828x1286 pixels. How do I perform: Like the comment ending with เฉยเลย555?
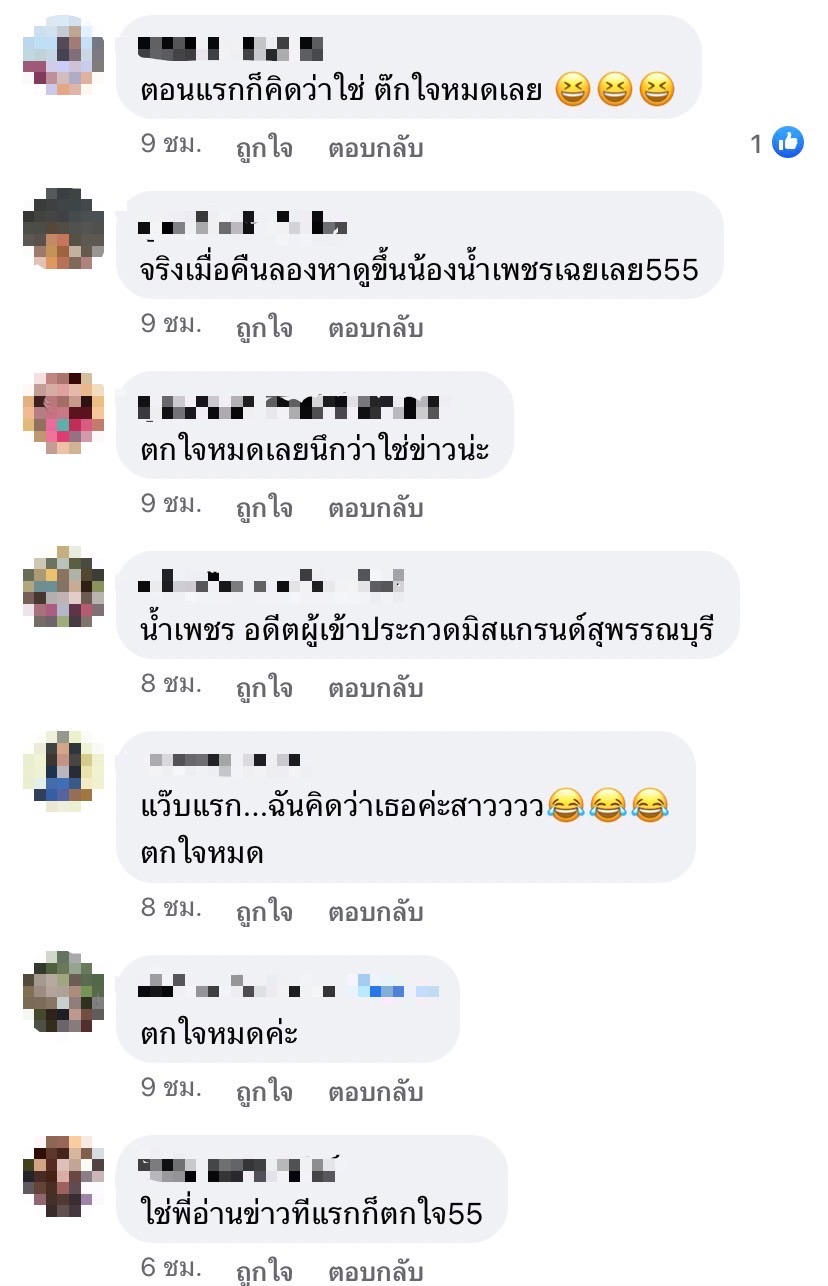click(264, 328)
